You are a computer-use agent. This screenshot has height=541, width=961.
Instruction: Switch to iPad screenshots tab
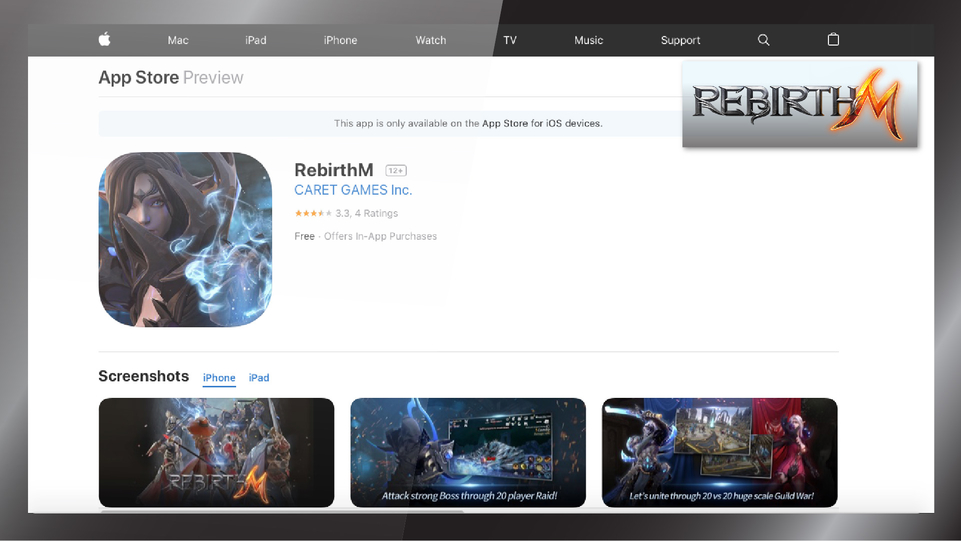[x=259, y=378]
